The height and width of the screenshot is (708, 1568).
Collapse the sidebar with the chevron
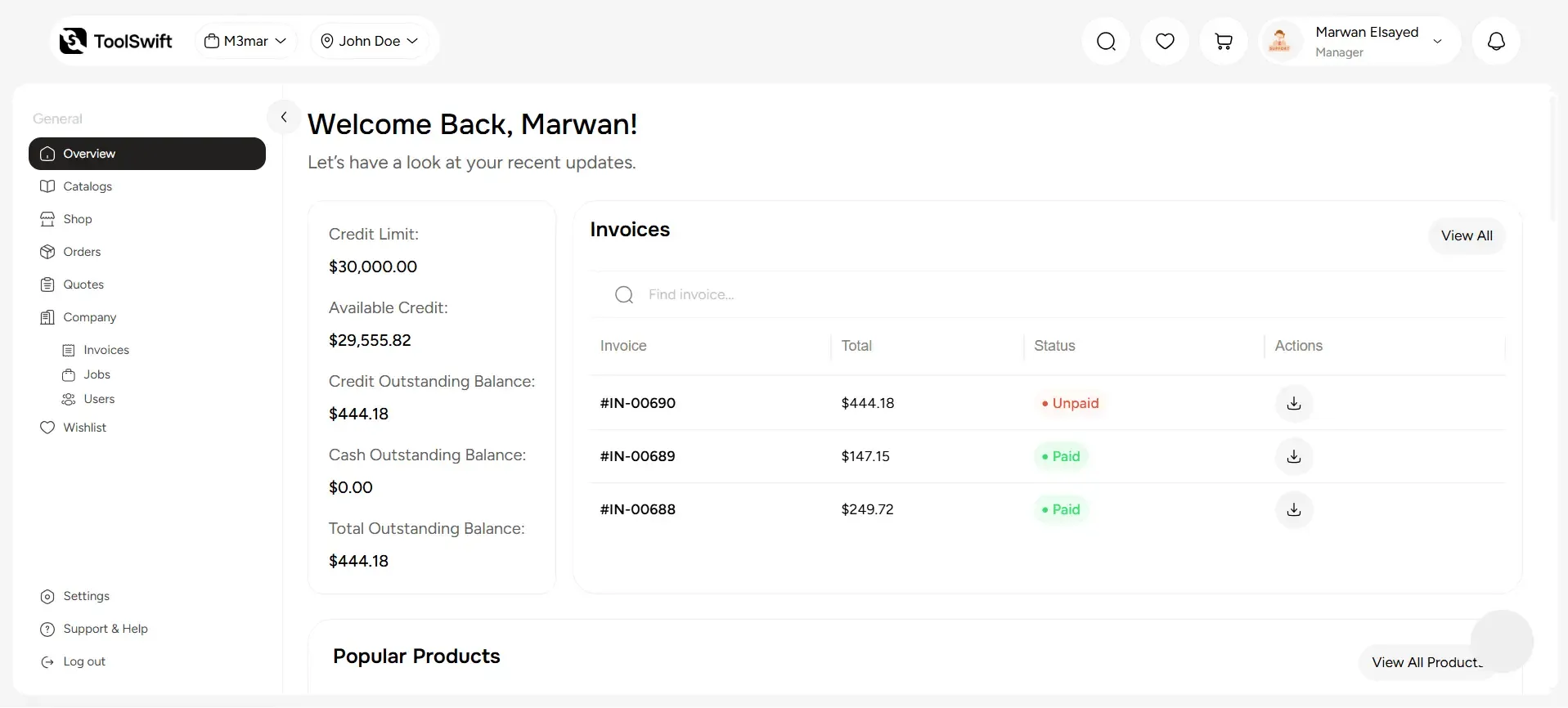coord(283,116)
